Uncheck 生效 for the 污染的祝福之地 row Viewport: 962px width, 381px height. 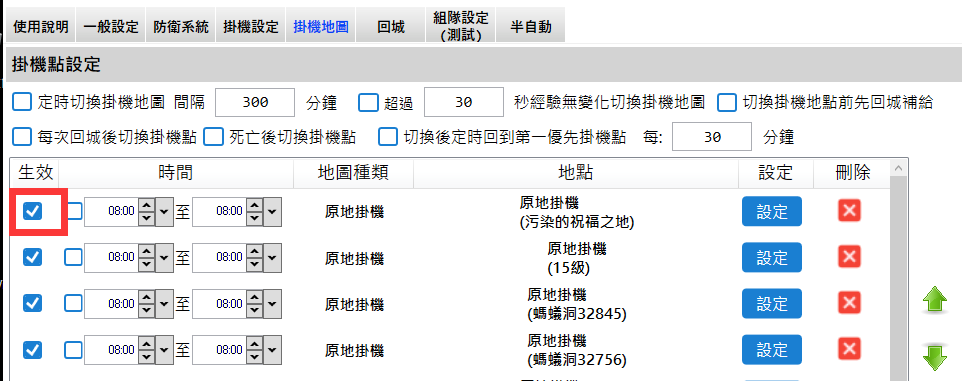[33, 212]
